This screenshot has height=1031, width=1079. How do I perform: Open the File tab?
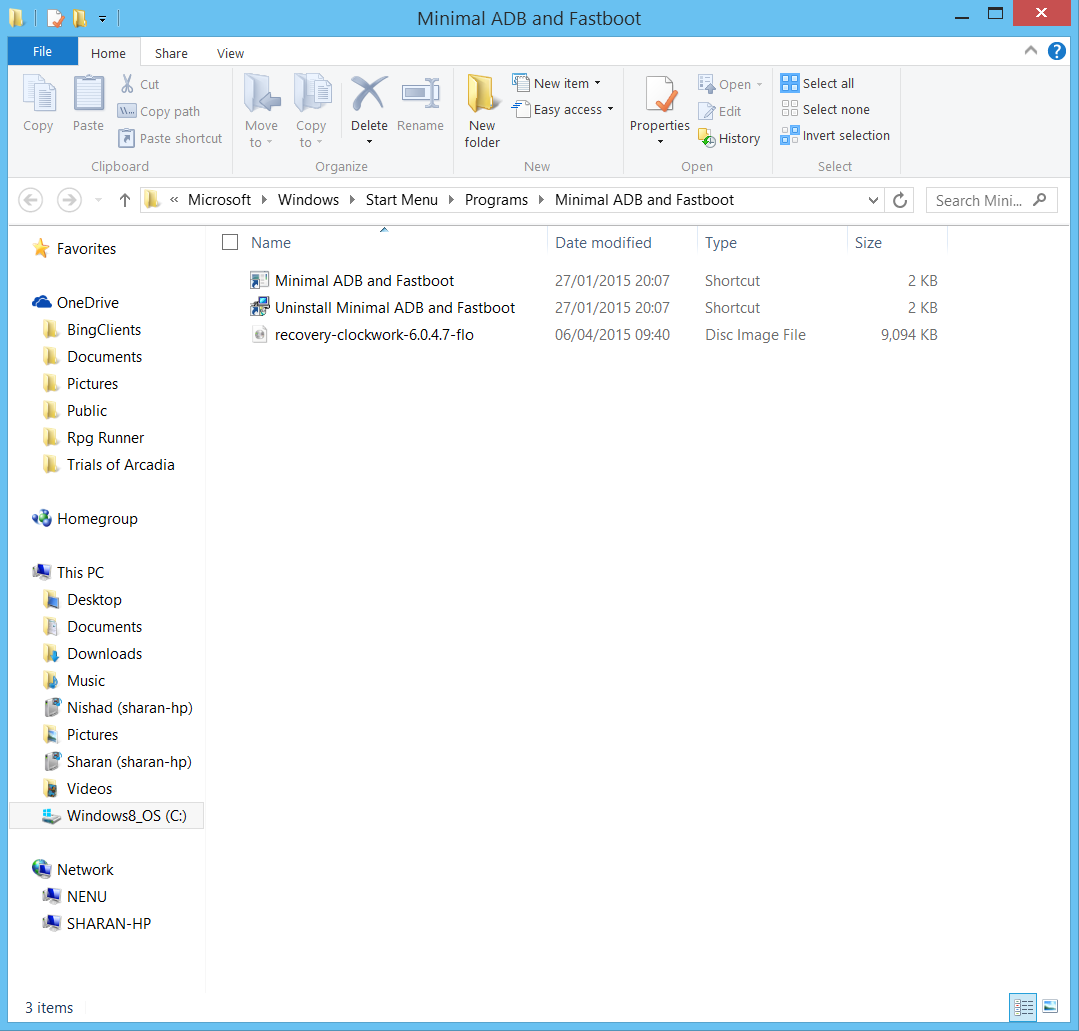click(x=42, y=51)
